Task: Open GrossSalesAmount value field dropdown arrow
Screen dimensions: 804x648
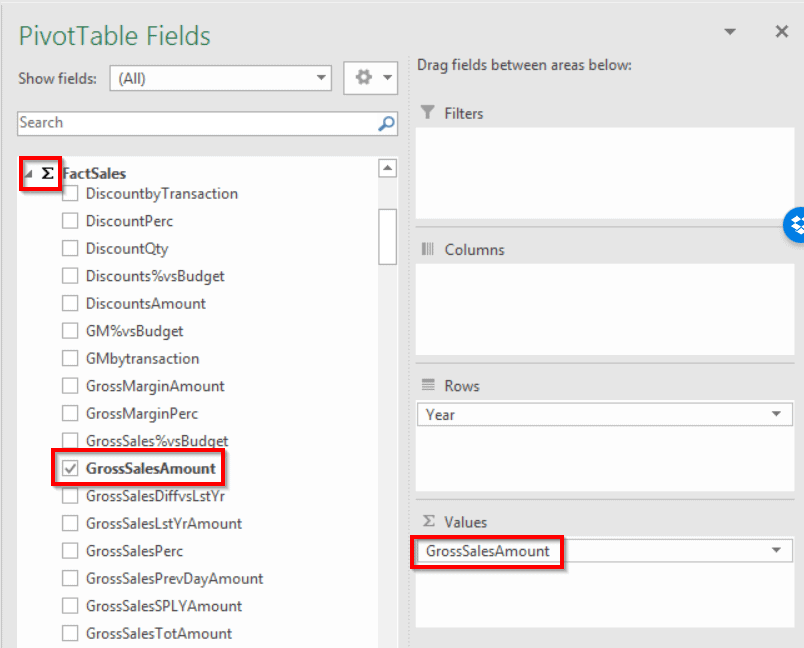Action: pyautogui.click(x=776, y=551)
